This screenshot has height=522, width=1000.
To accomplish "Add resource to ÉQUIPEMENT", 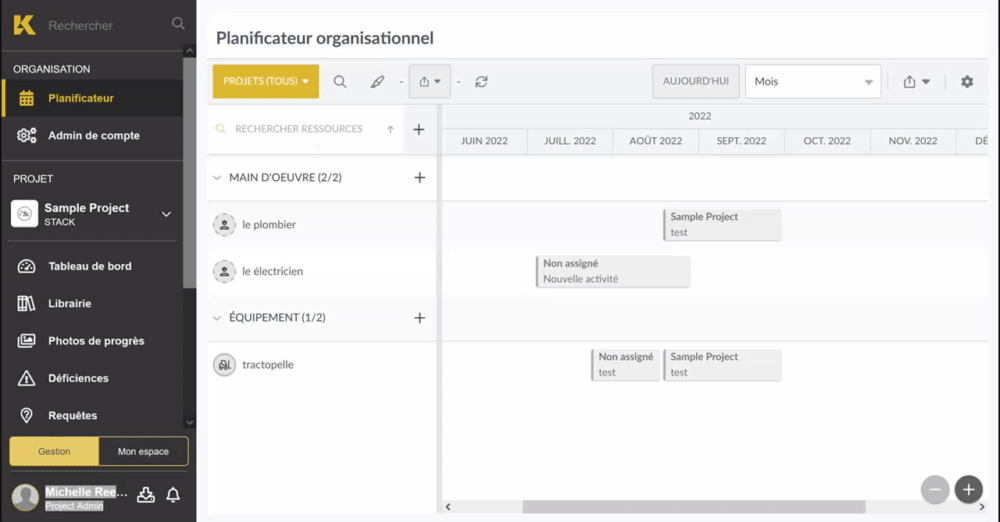I will point(420,318).
